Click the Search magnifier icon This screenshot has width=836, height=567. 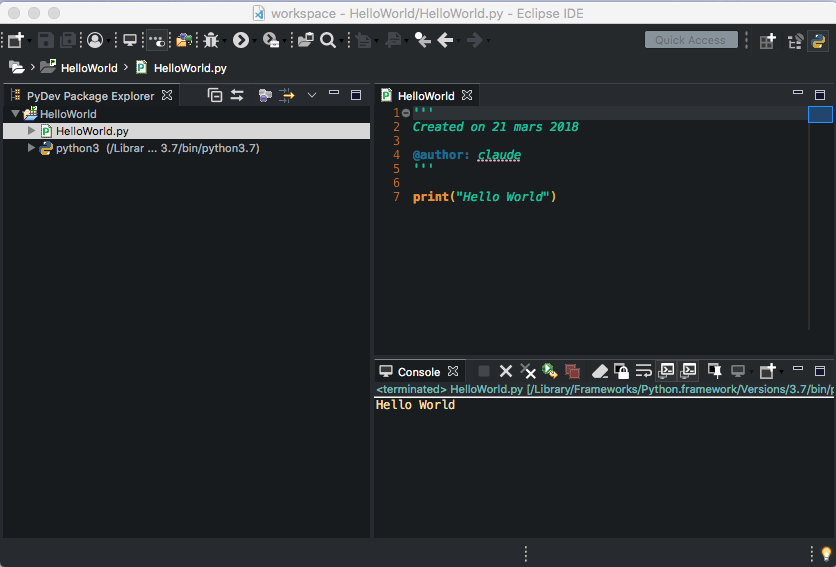coord(327,40)
